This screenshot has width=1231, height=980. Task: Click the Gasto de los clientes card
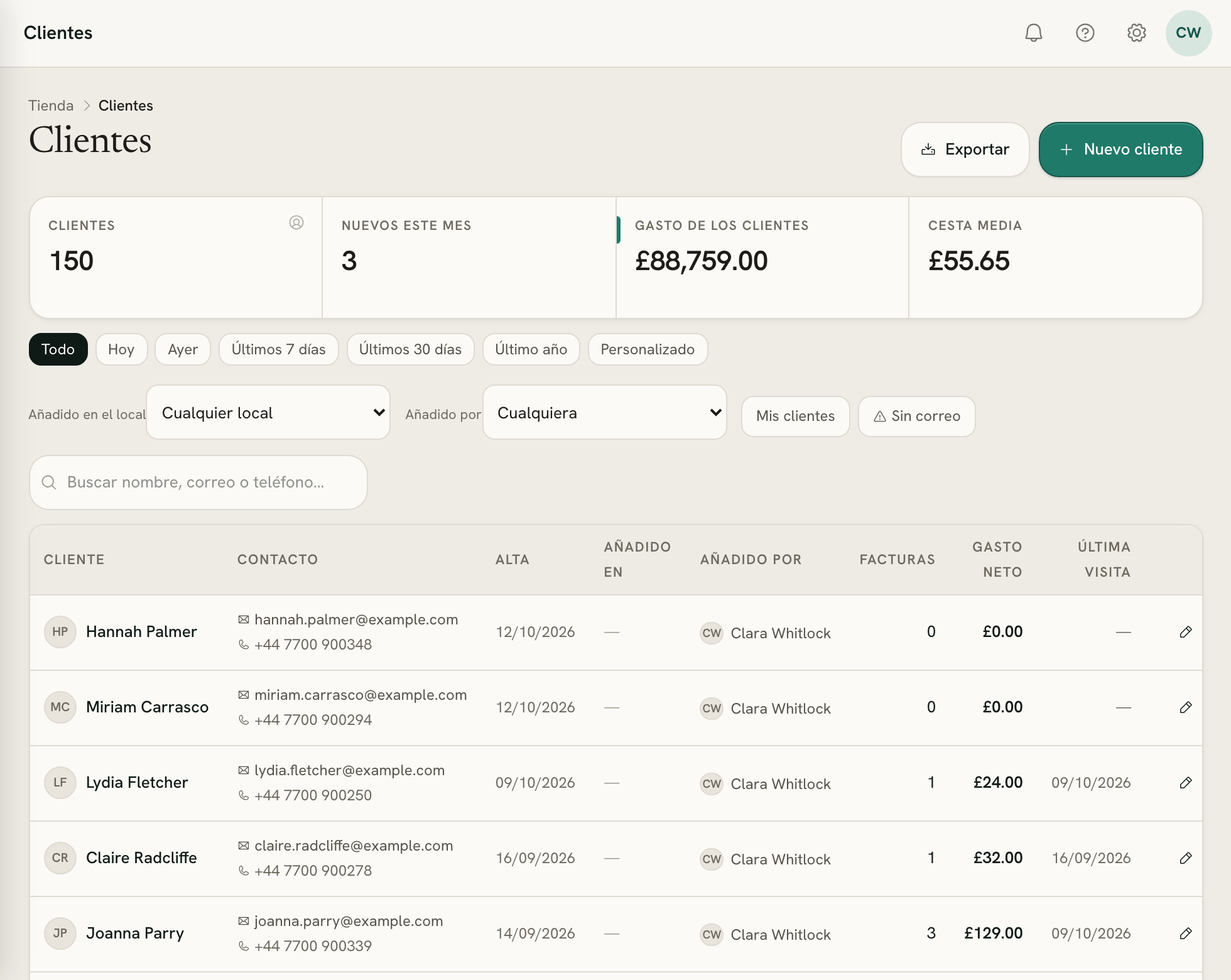(762, 258)
